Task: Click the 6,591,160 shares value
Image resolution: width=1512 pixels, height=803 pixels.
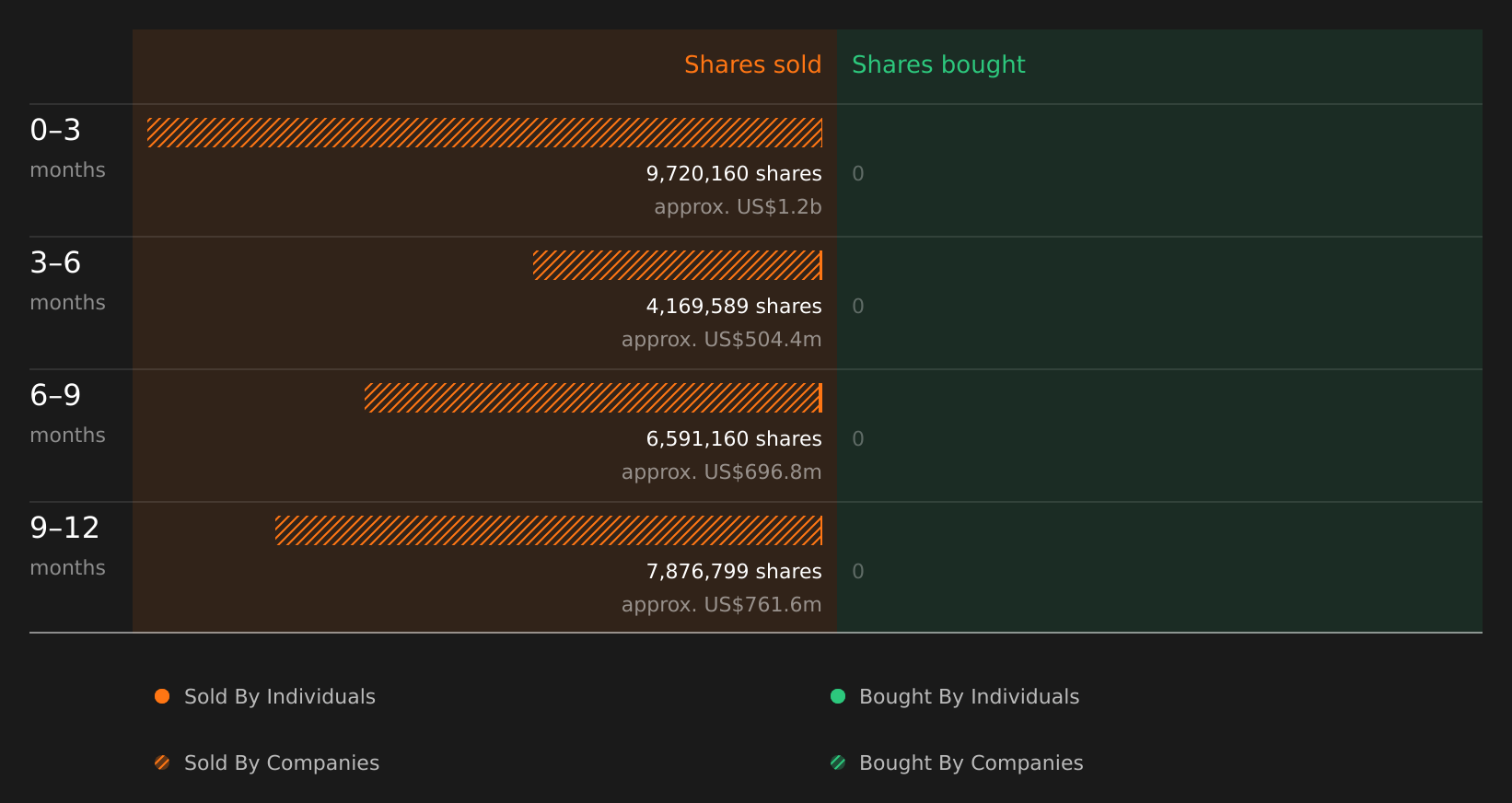Action: point(734,438)
